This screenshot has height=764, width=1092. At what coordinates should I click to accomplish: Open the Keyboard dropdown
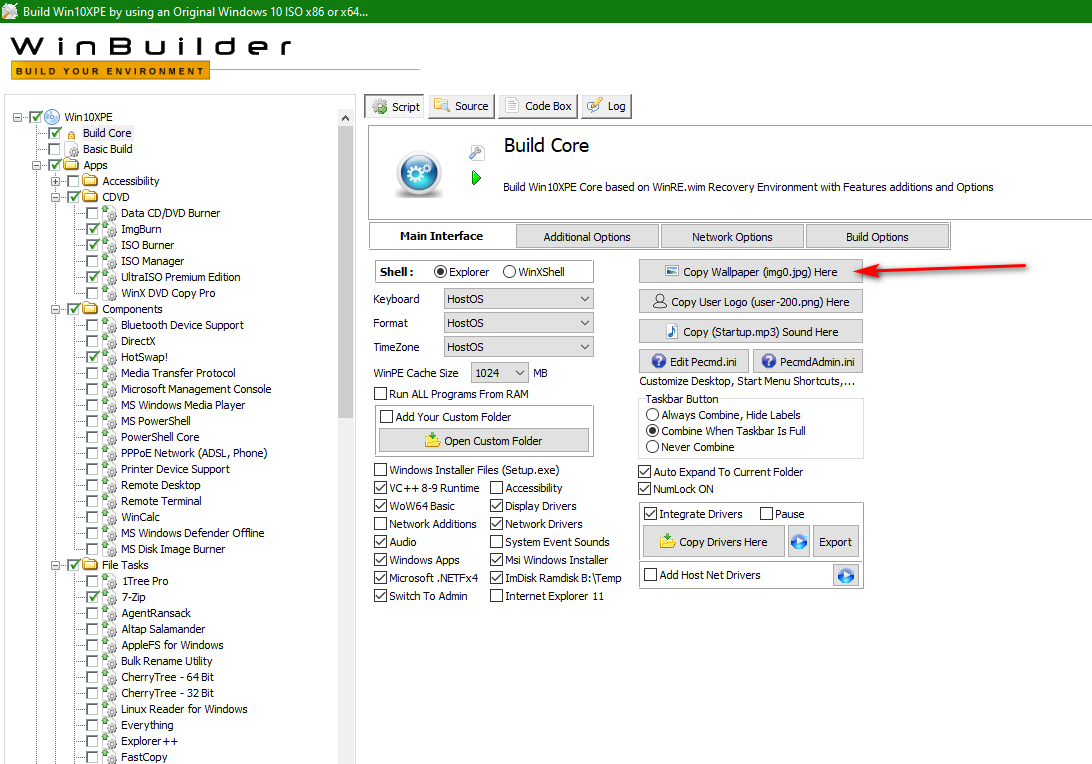point(519,299)
